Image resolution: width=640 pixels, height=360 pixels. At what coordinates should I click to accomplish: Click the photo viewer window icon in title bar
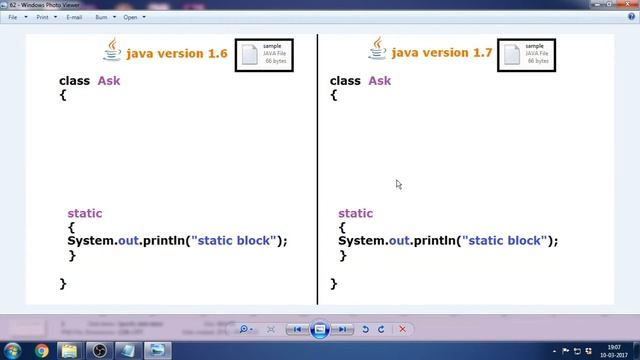4,5
